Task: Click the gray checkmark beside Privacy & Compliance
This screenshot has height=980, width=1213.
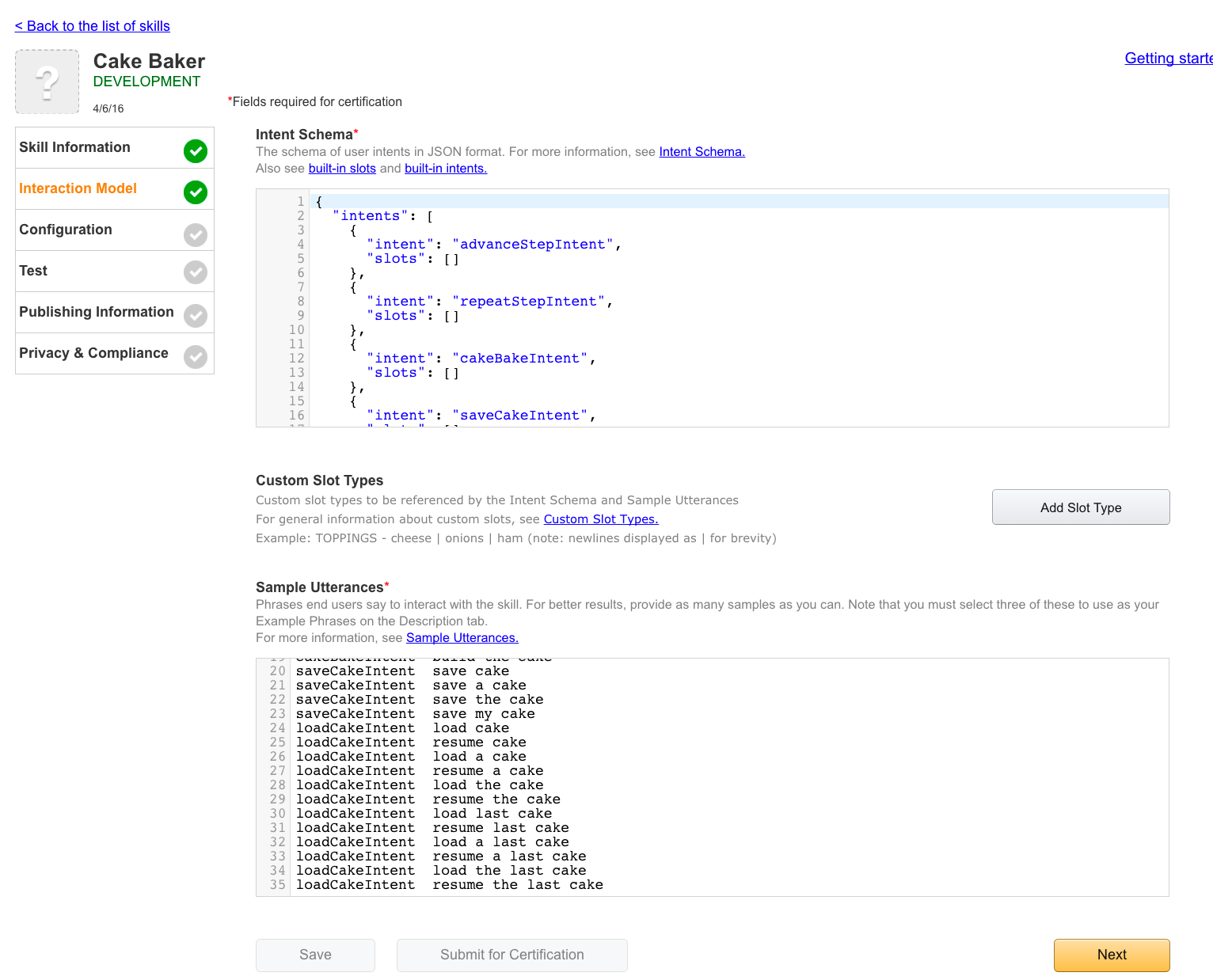Action: [x=196, y=356]
